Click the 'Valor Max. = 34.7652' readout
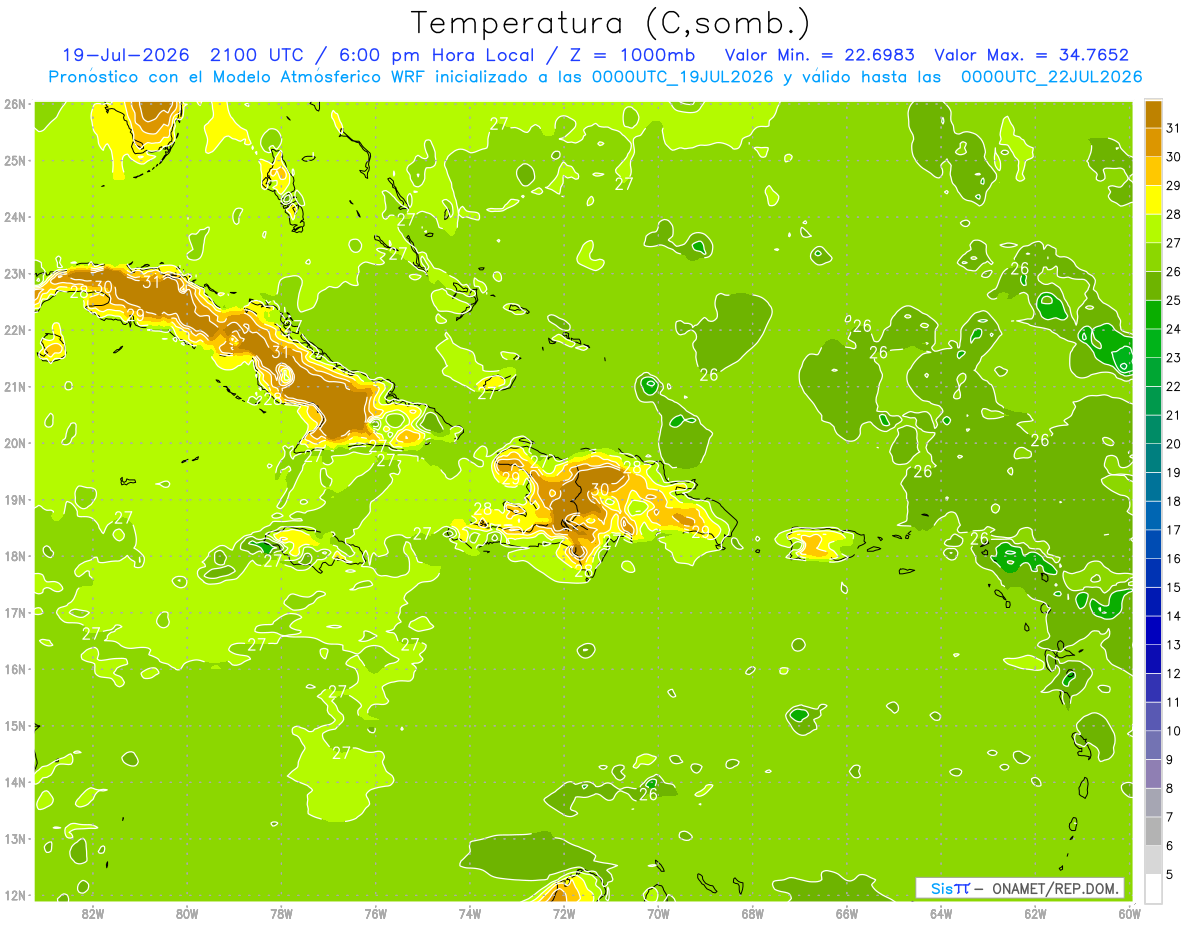 [1031, 55]
